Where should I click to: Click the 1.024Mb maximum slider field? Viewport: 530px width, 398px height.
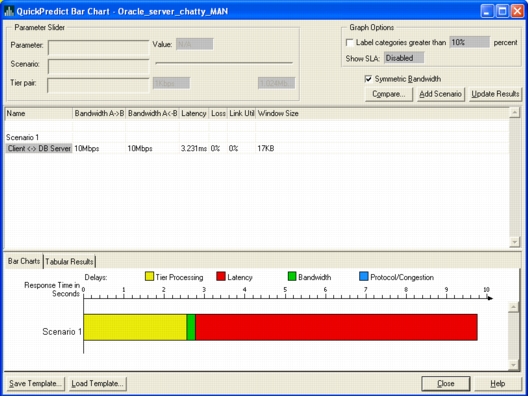[x=276, y=83]
